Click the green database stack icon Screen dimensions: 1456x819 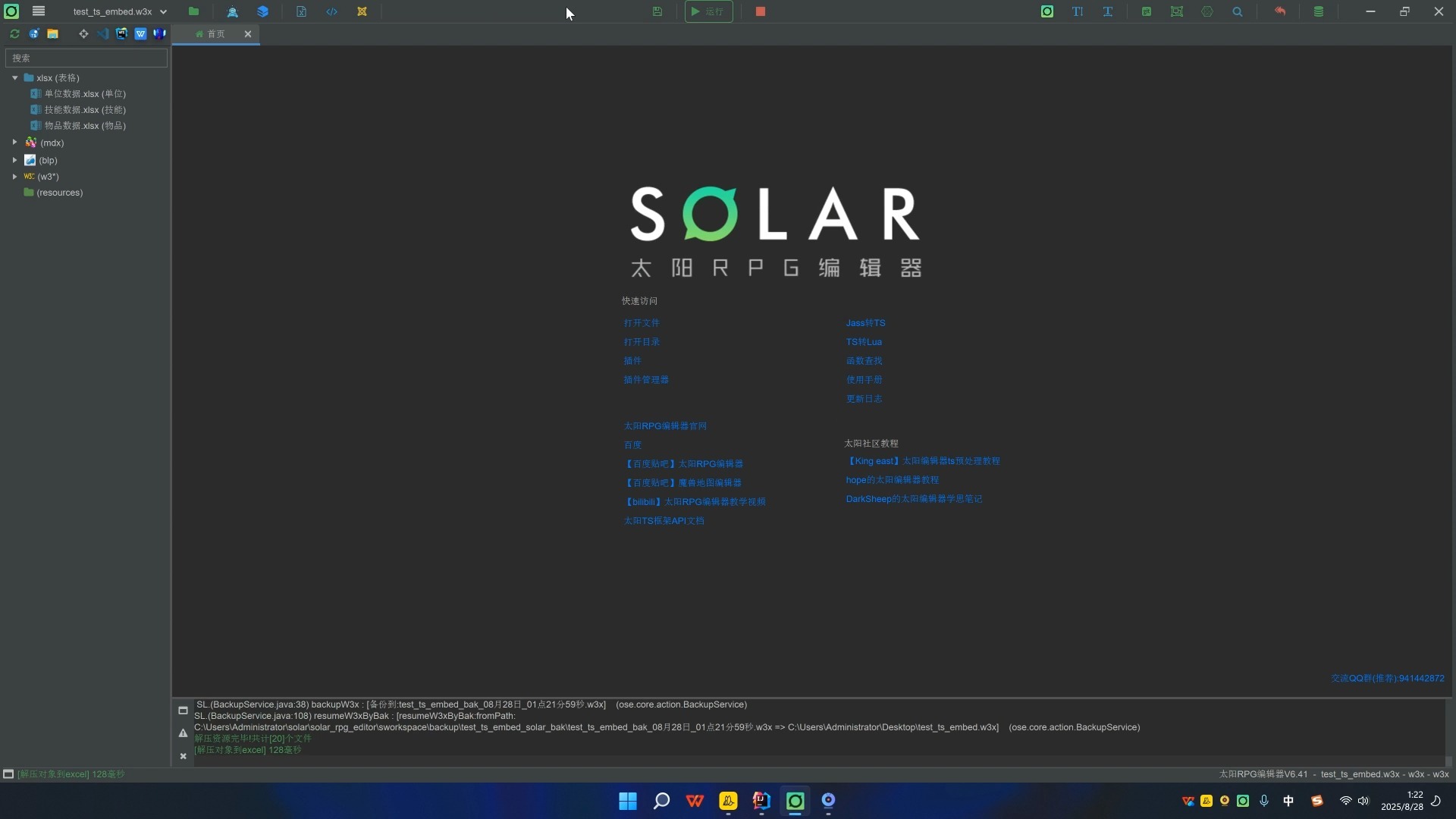[1319, 11]
